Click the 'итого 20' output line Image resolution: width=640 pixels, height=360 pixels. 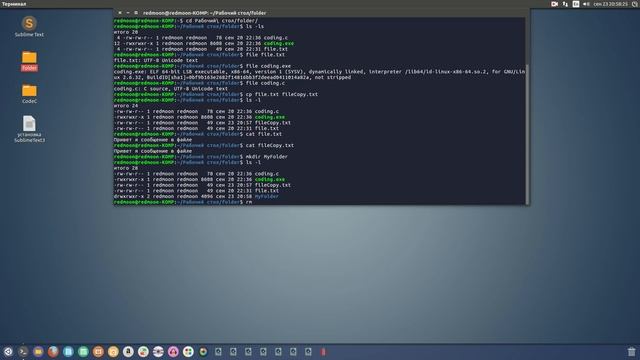click(x=126, y=32)
